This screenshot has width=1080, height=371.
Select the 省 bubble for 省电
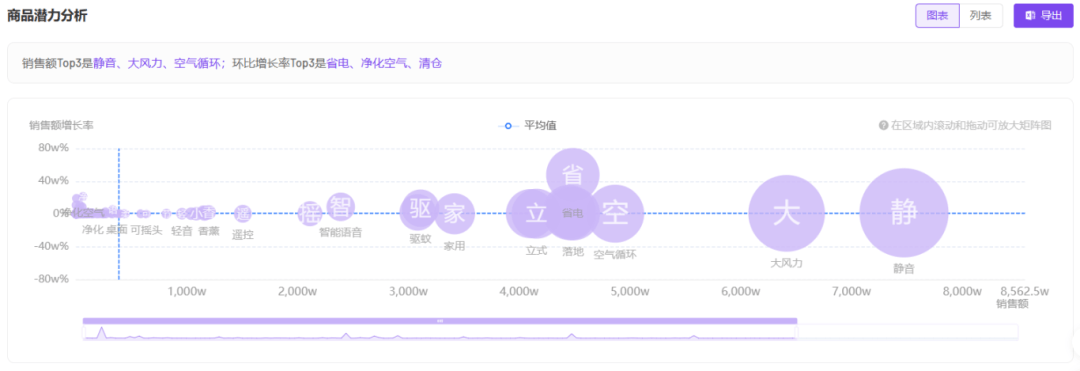click(x=572, y=174)
